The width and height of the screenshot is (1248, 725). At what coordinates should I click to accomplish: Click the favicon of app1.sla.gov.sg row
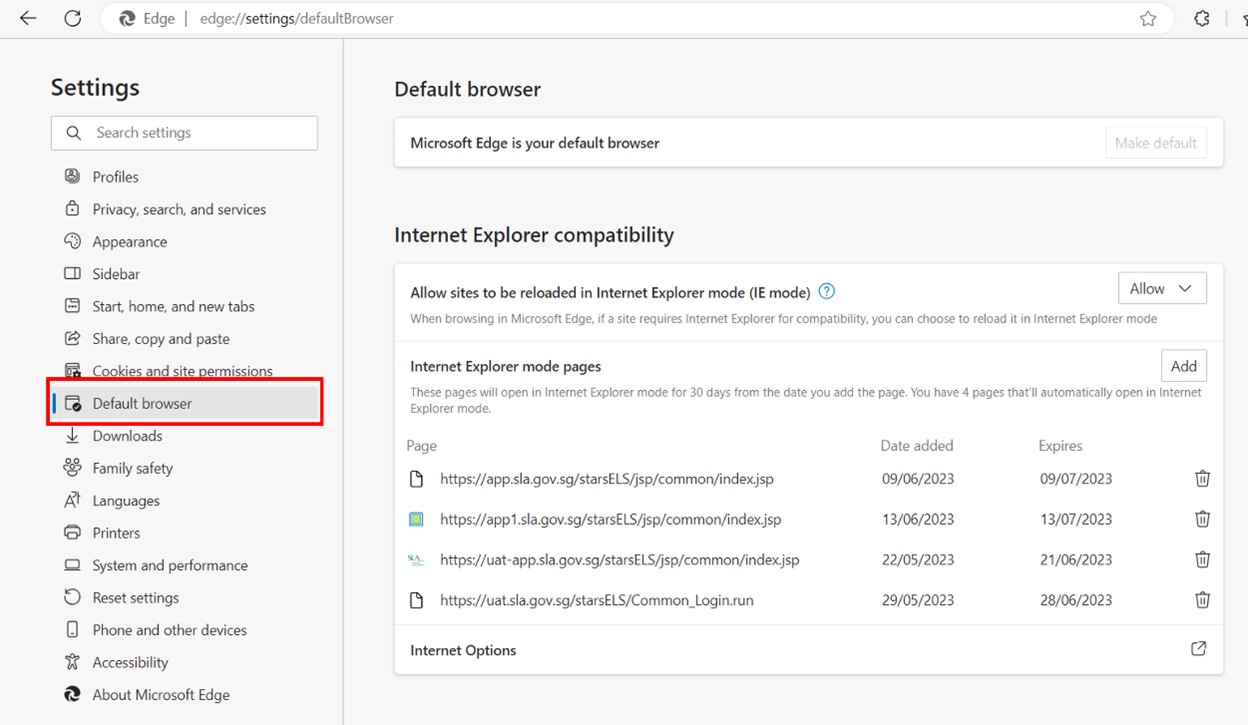click(x=417, y=519)
